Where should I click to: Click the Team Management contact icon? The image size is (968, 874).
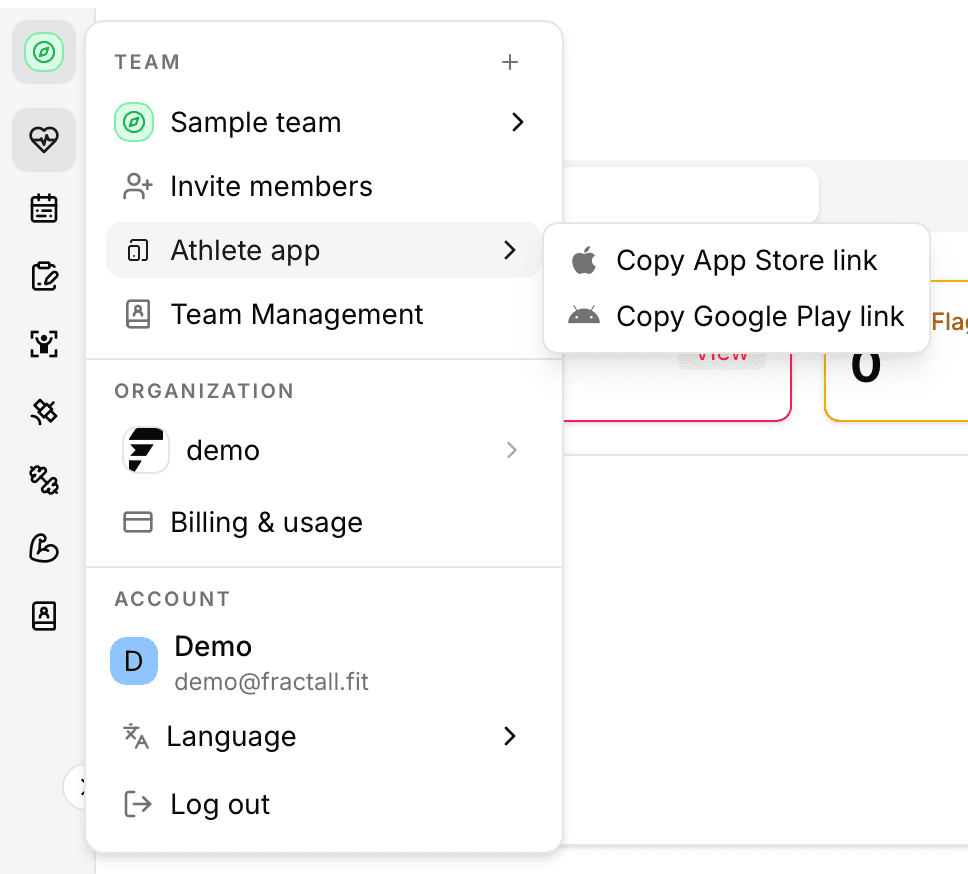pos(138,314)
